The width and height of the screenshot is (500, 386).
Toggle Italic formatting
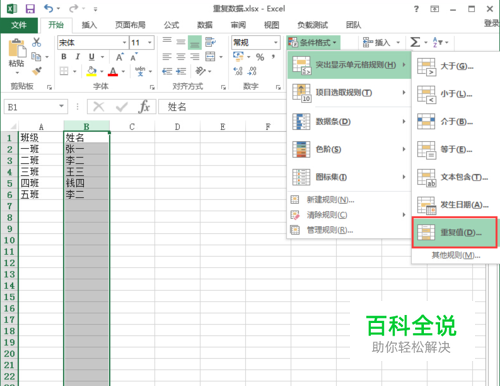tap(78, 57)
